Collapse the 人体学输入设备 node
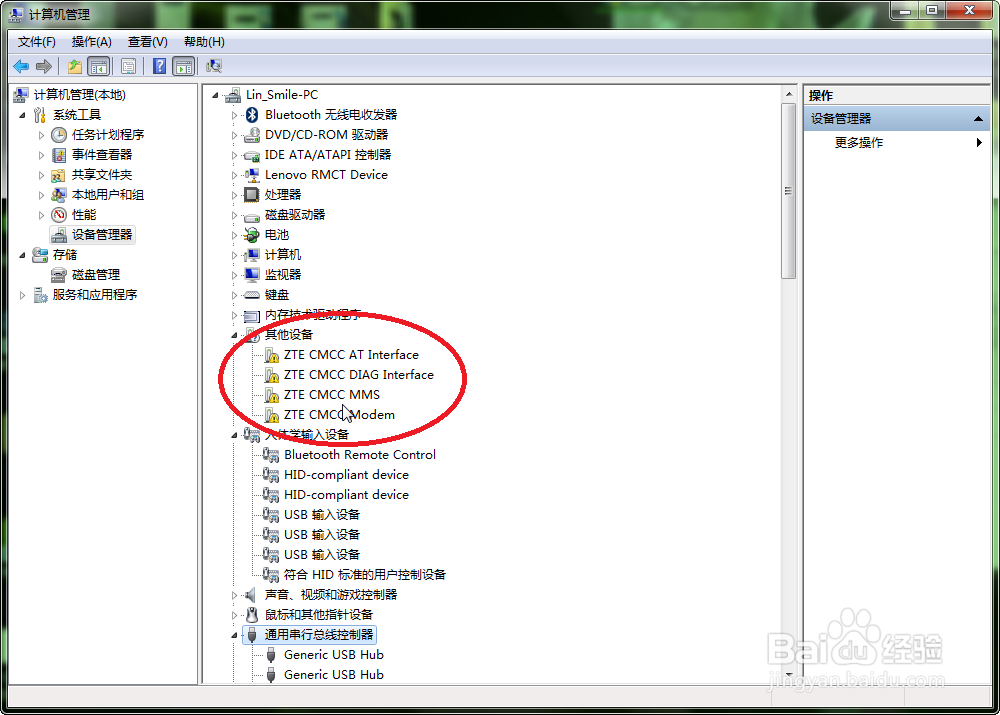Viewport: 1000px width, 715px height. tap(235, 436)
